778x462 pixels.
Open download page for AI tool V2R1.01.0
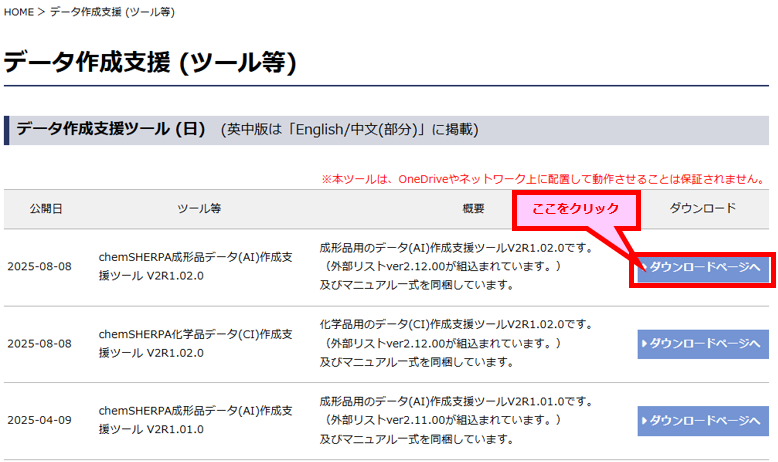click(x=703, y=421)
